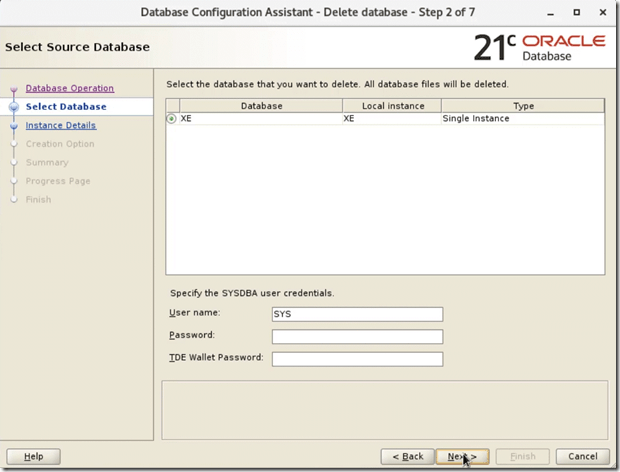Close the Database Configuration Assistant window

pos(602,13)
